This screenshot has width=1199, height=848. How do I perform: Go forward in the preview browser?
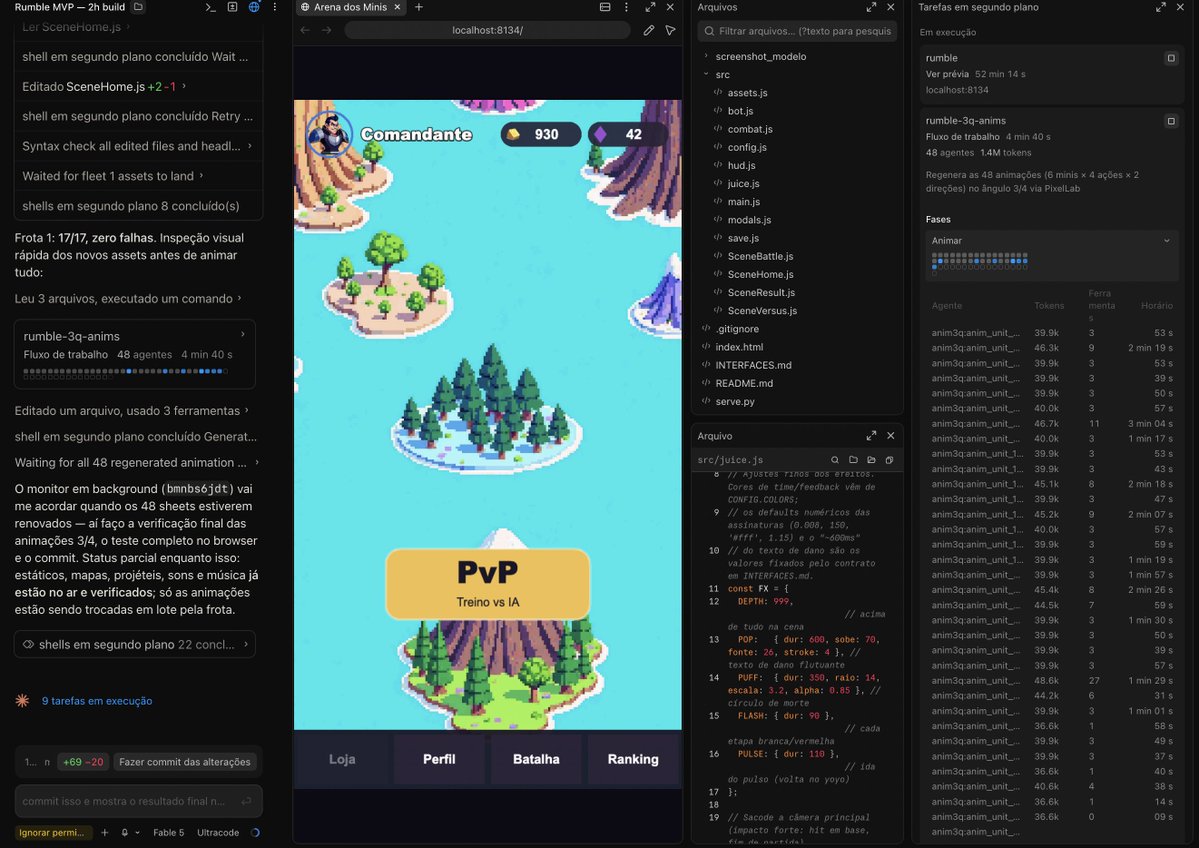tap(327, 30)
